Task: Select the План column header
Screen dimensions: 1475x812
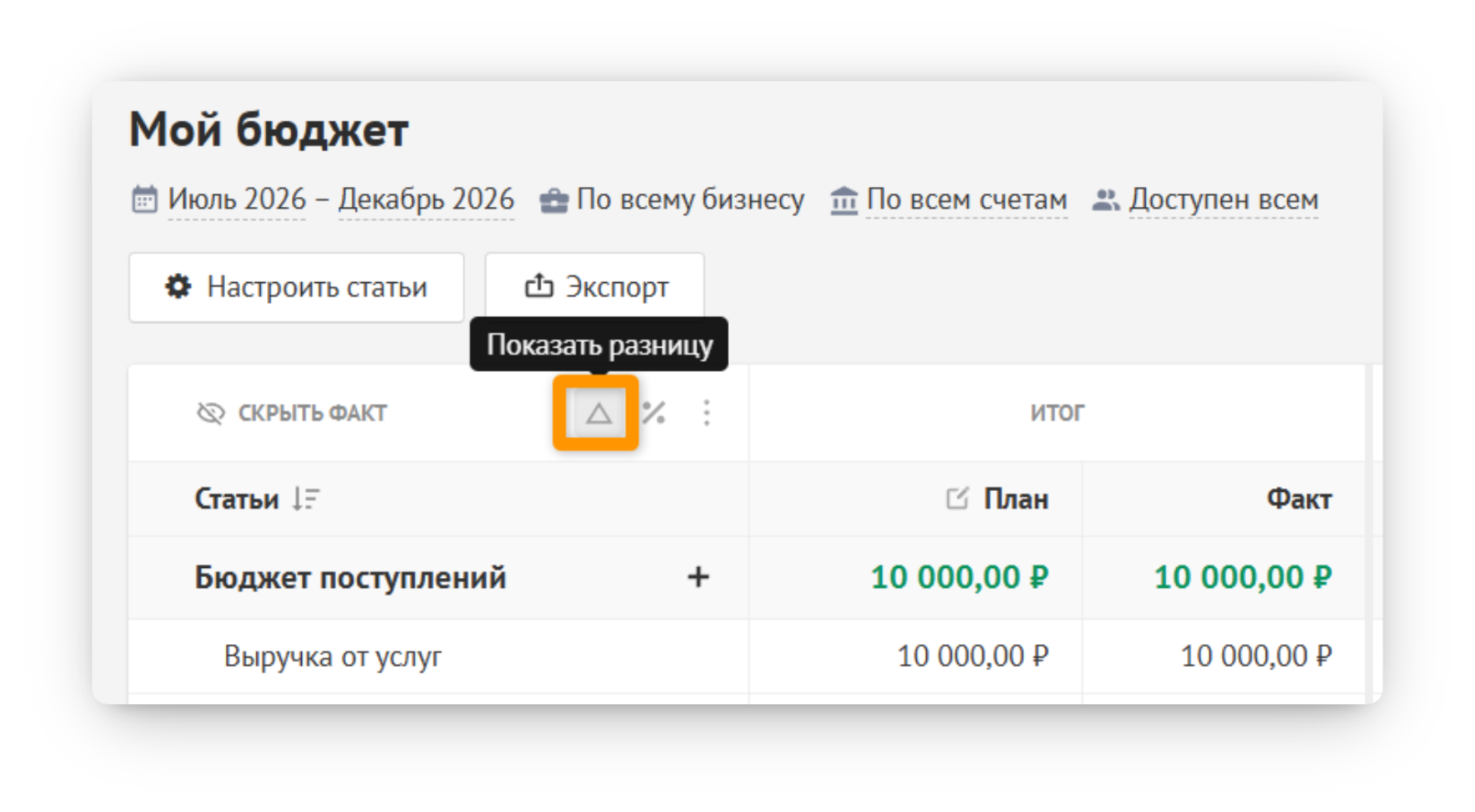Action: point(1016,499)
